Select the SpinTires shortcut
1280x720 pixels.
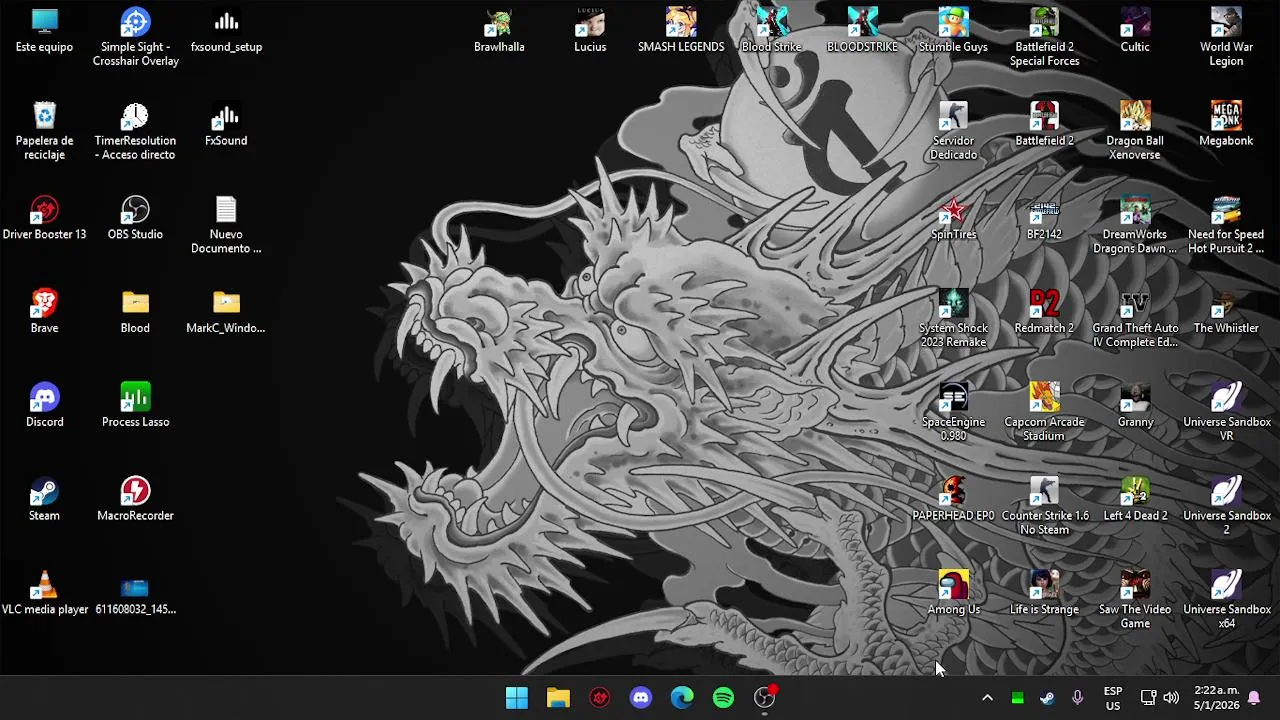pyautogui.click(x=953, y=219)
